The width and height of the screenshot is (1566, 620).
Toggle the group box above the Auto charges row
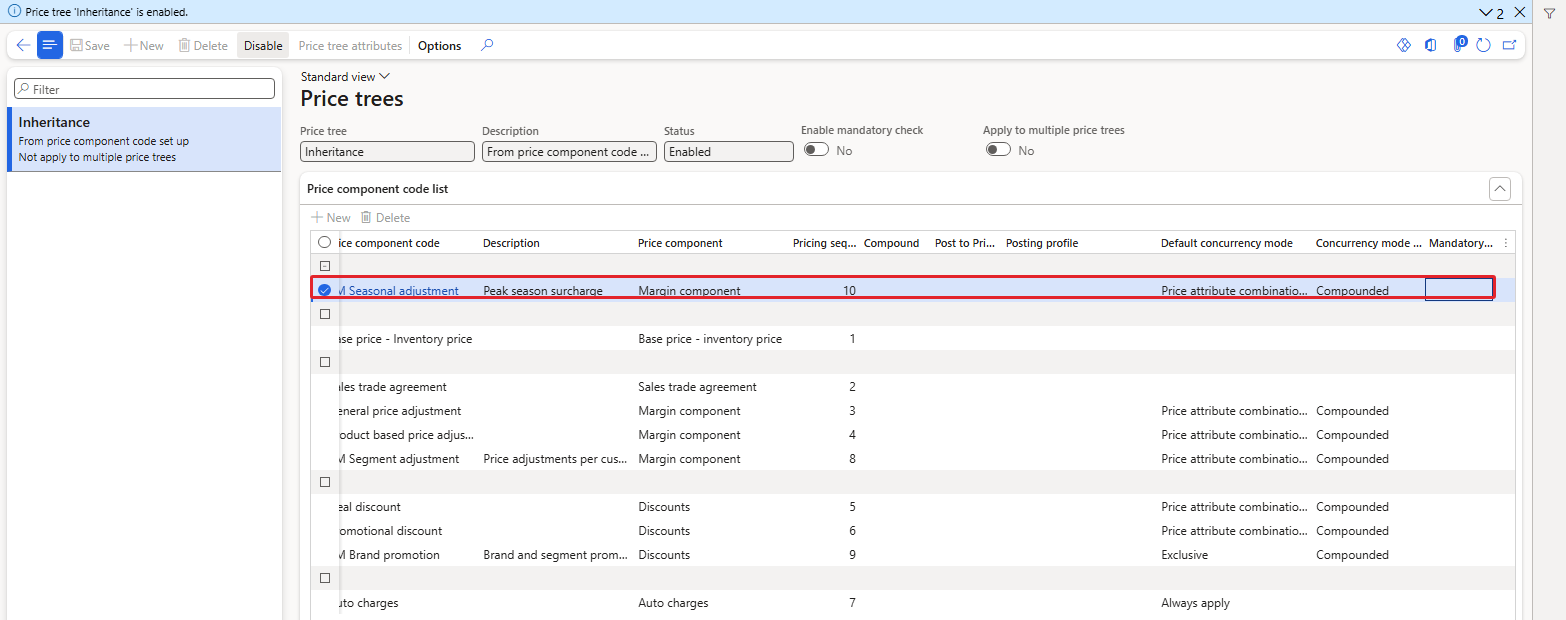pyautogui.click(x=325, y=578)
